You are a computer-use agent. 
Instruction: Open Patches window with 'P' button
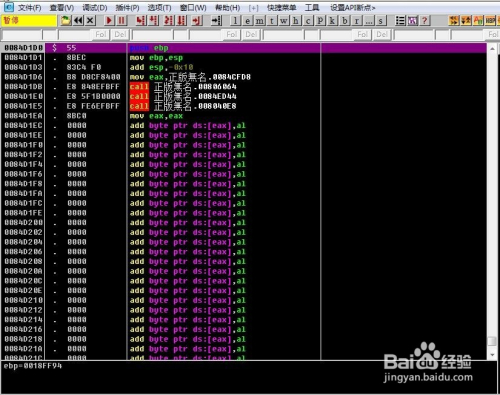pos(320,21)
